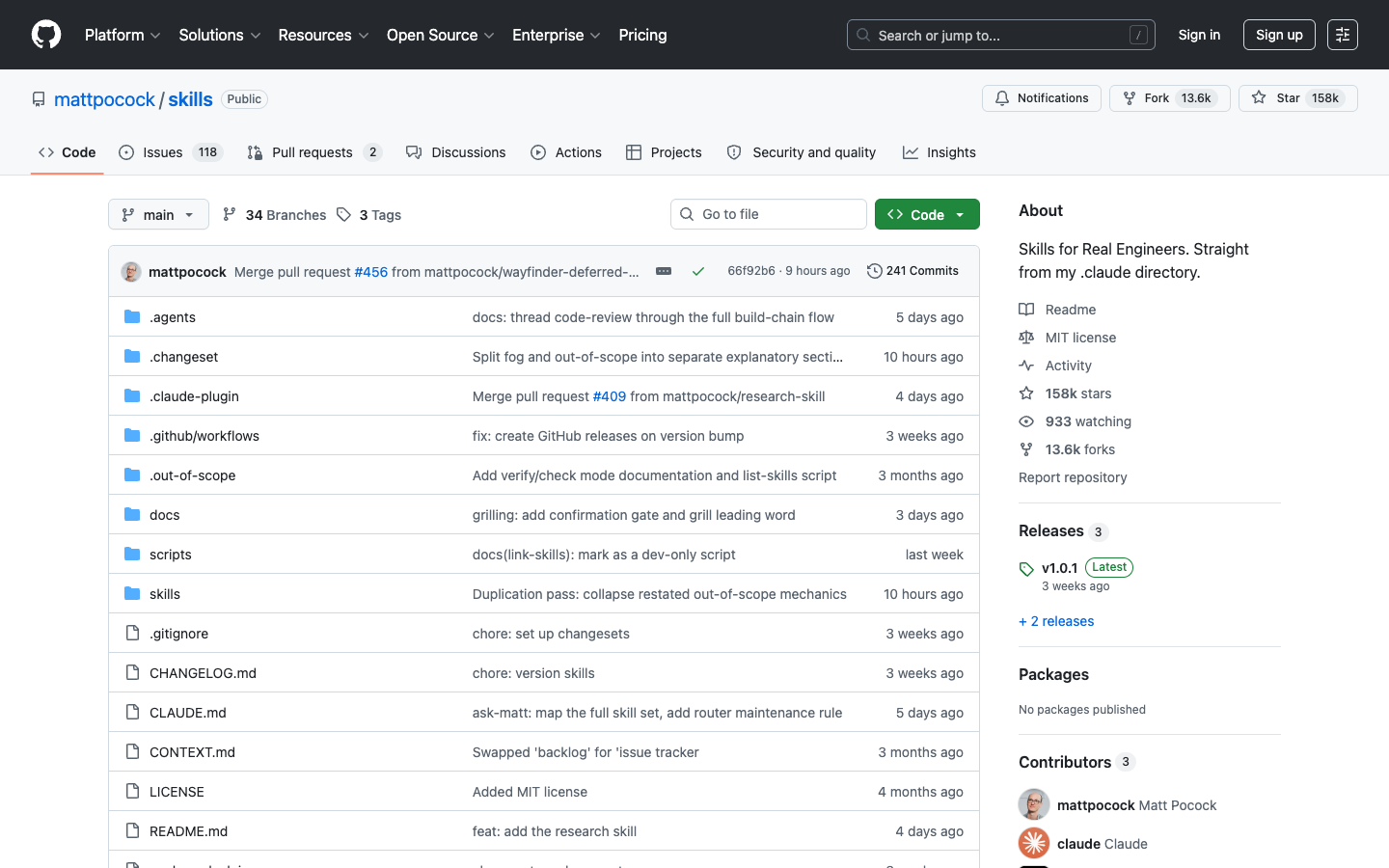Select the Code tab
Screen dimensions: 1389x868
pyautogui.click(x=68, y=152)
